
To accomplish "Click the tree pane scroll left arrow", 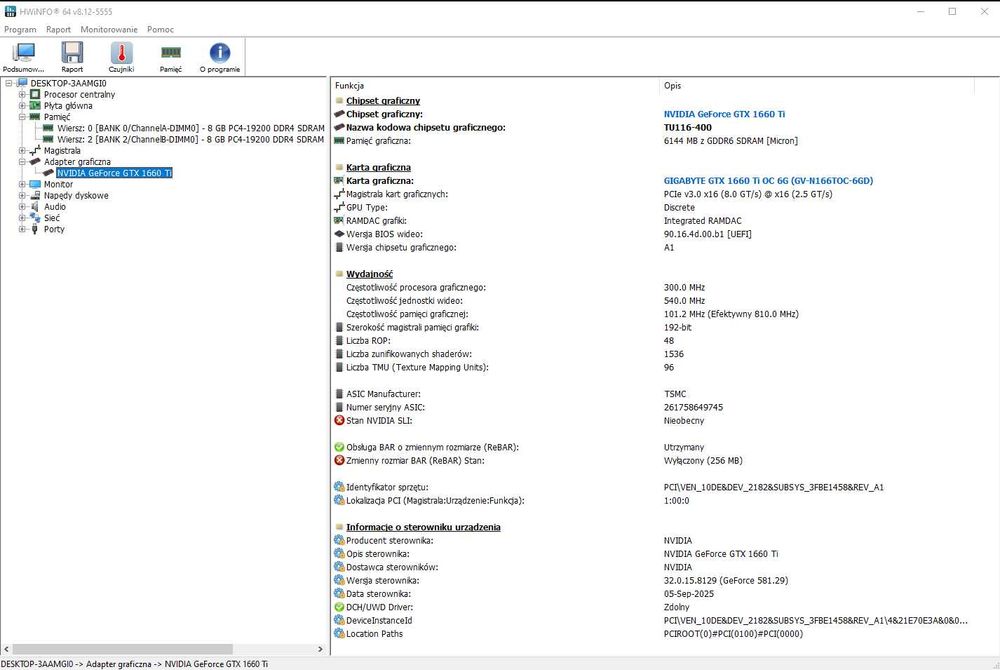I will (x=6, y=649).
